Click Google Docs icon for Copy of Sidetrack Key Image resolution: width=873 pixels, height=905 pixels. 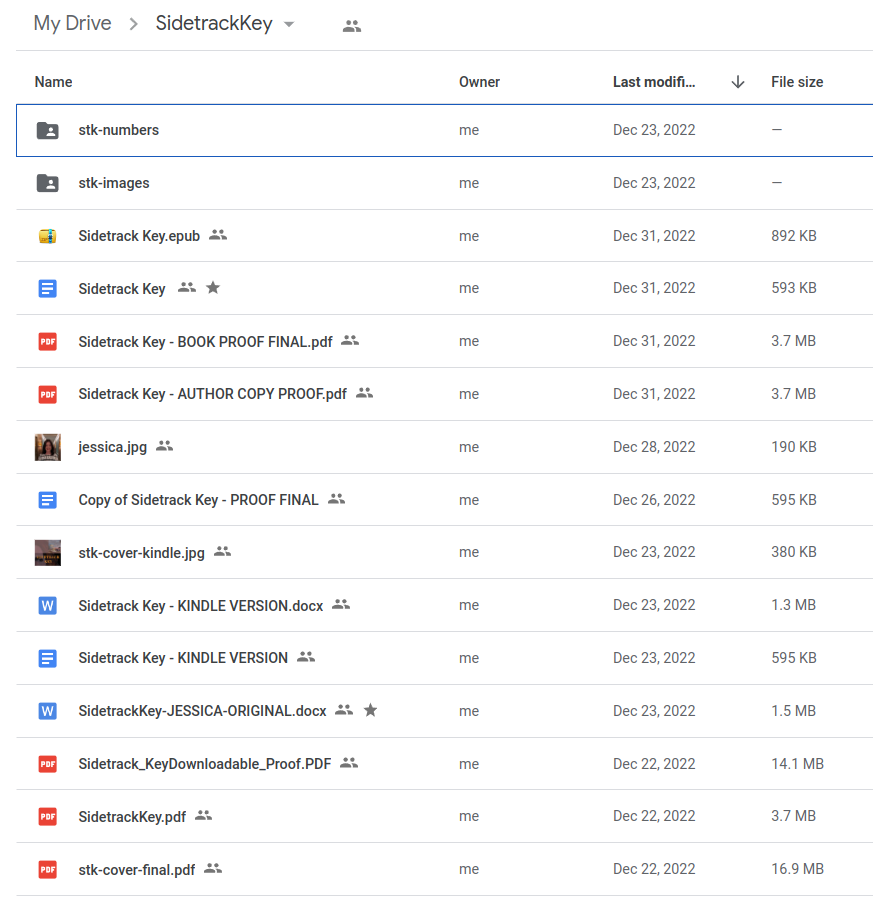pos(47,500)
